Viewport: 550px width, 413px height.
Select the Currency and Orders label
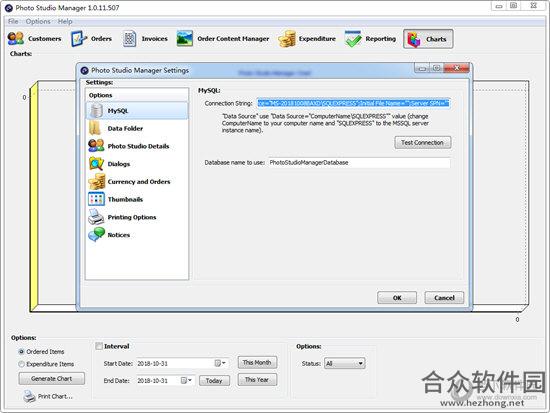pos(139,182)
